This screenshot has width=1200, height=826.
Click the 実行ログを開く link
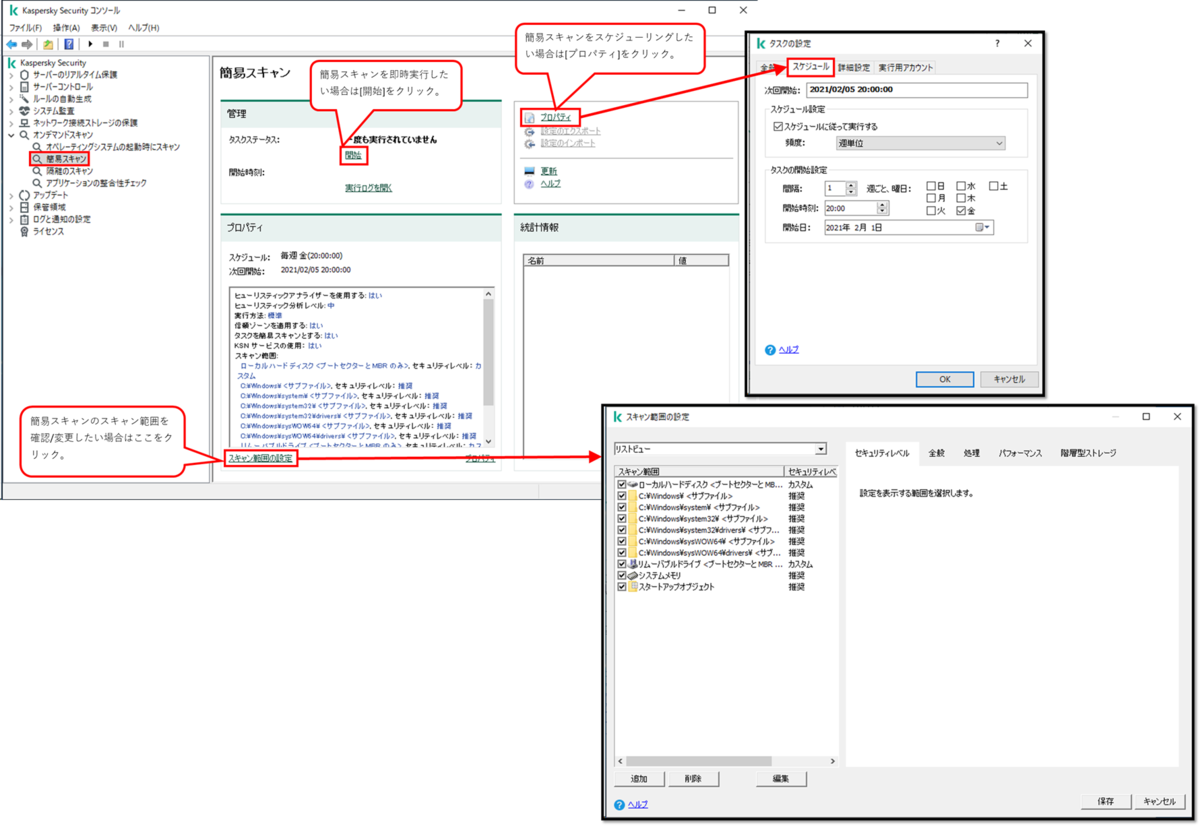click(368, 187)
